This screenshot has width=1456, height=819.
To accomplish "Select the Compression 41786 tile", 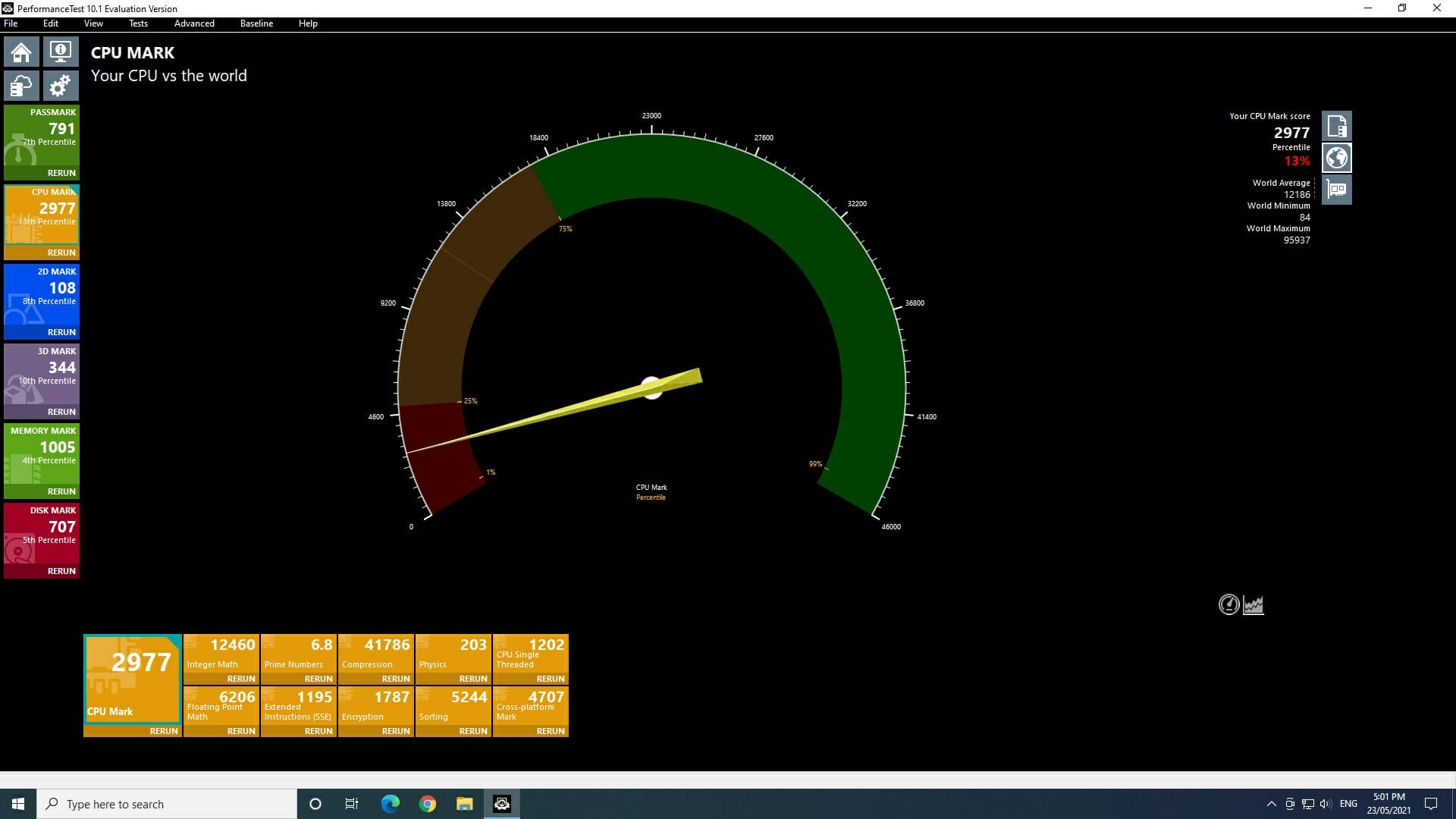I will point(376,654).
